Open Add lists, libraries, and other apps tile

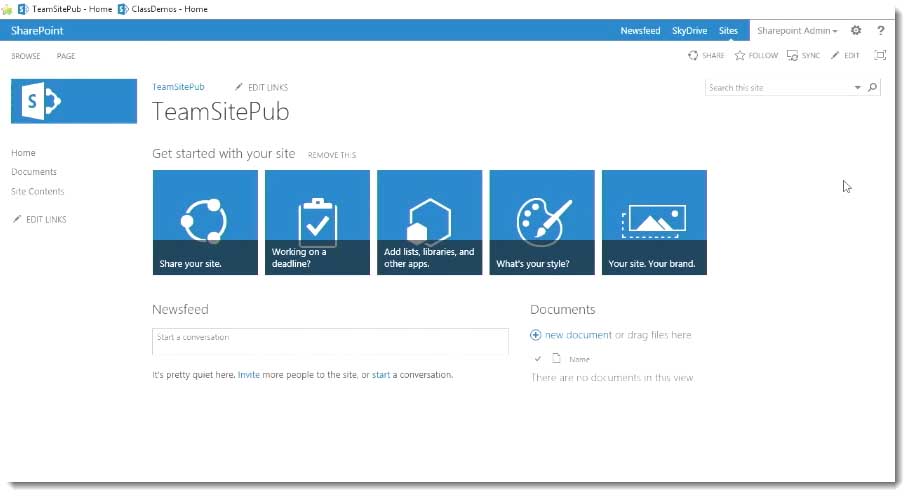pyautogui.click(x=429, y=222)
